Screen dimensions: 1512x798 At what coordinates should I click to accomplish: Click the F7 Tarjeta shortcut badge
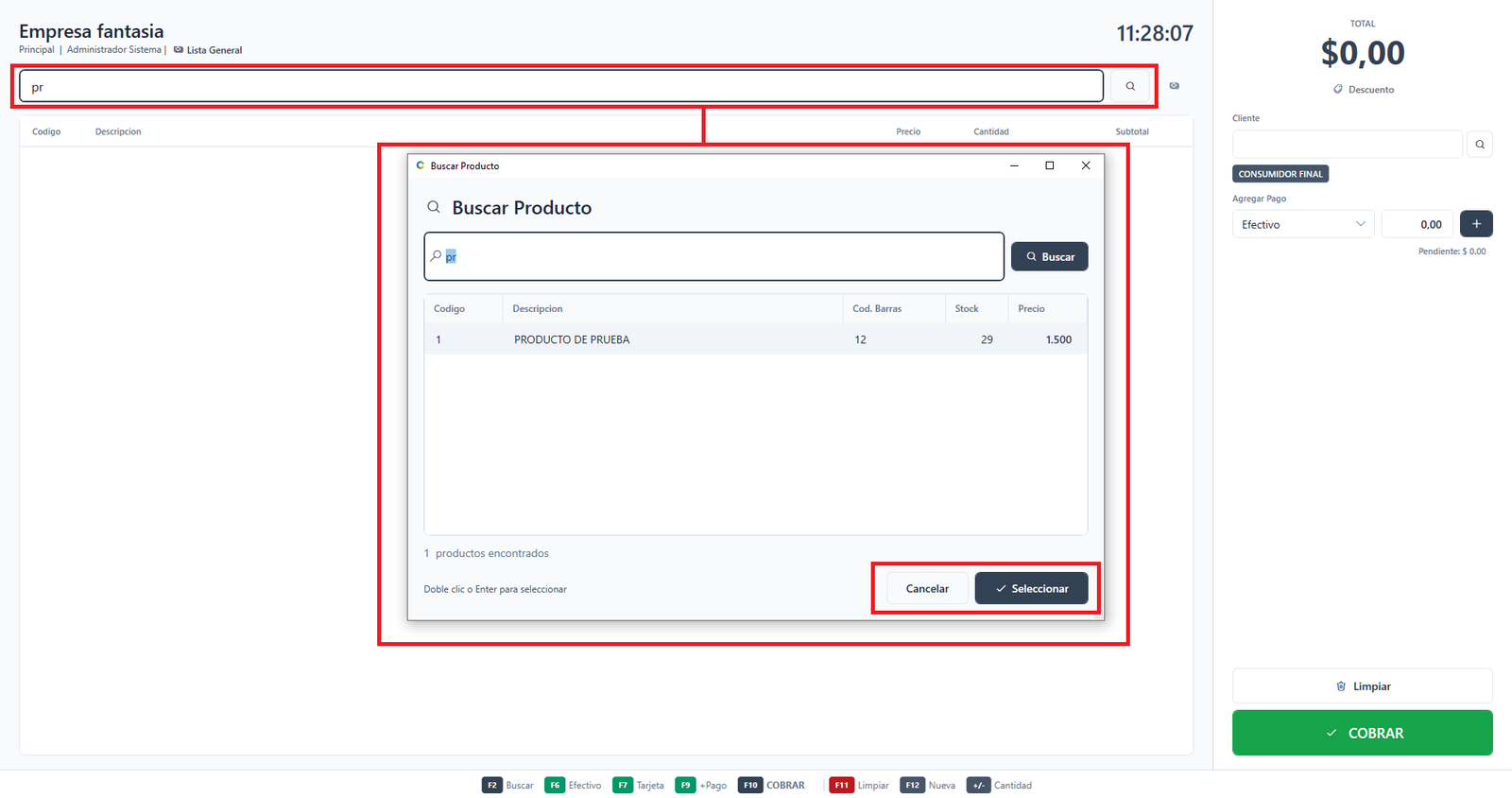[623, 786]
